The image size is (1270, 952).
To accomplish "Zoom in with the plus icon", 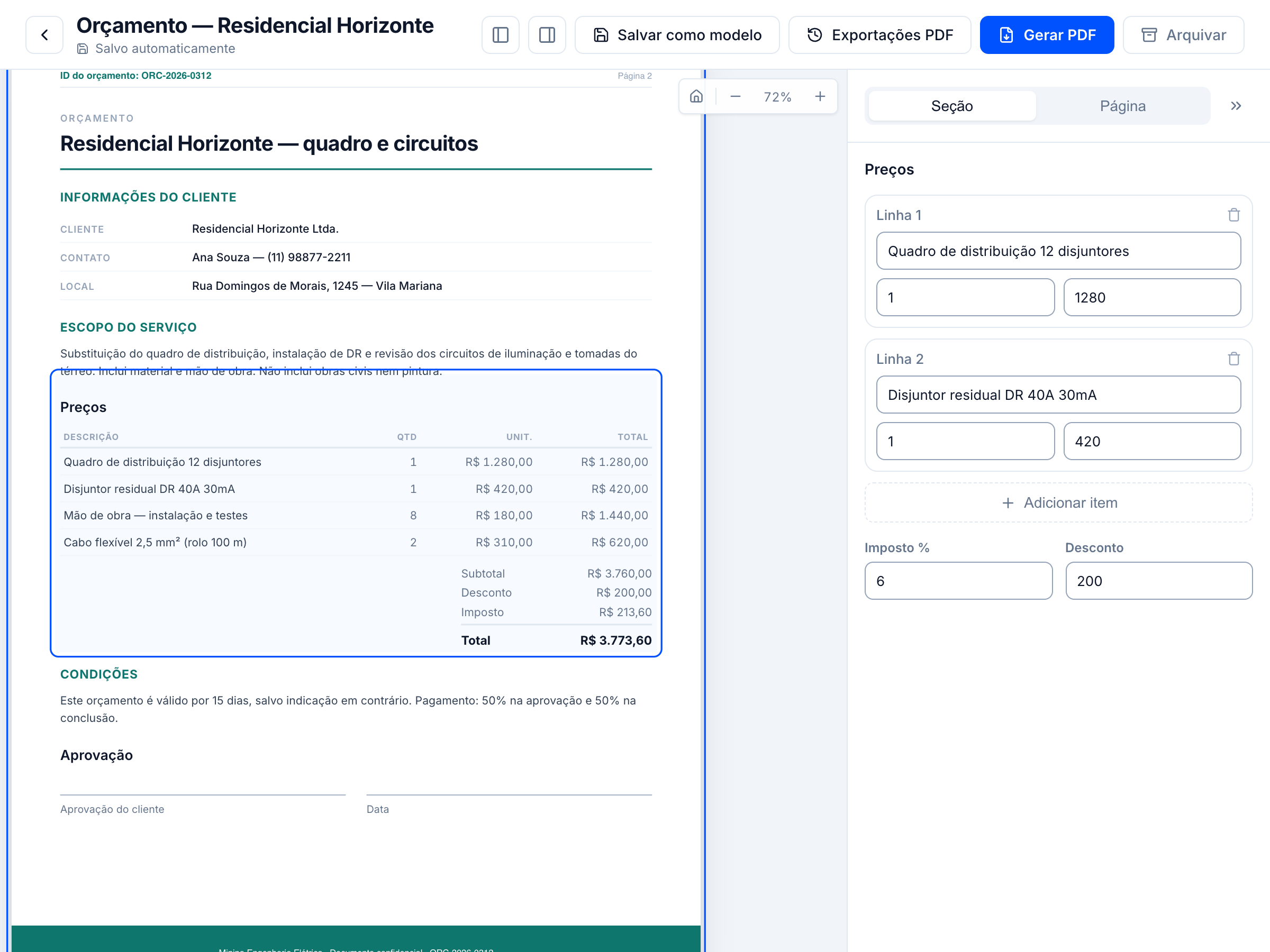I will (820, 96).
